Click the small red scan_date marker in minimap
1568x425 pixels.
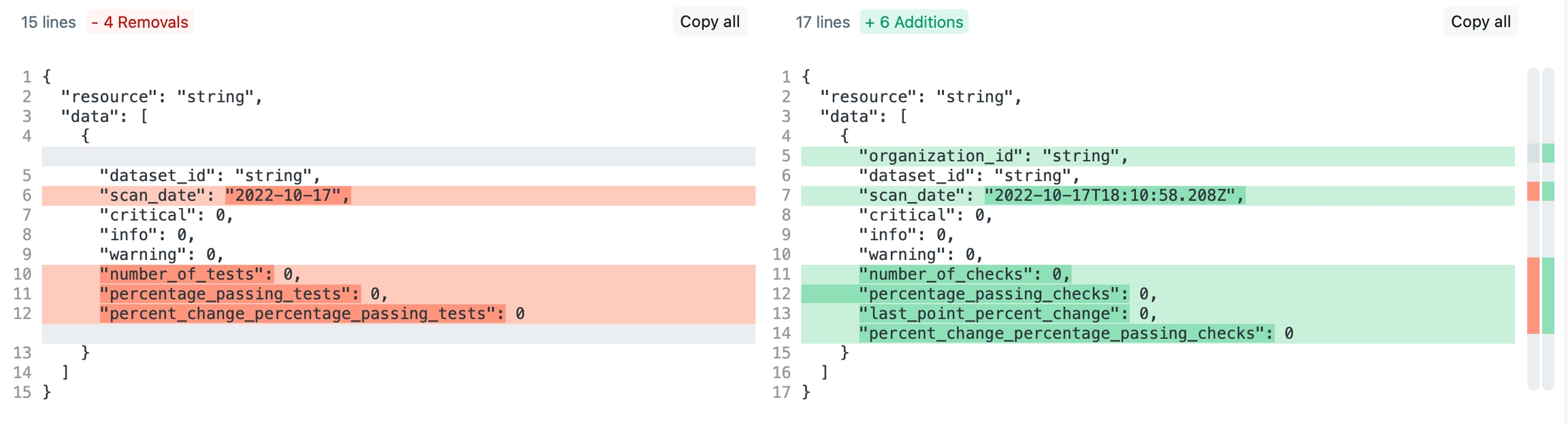point(1533,191)
